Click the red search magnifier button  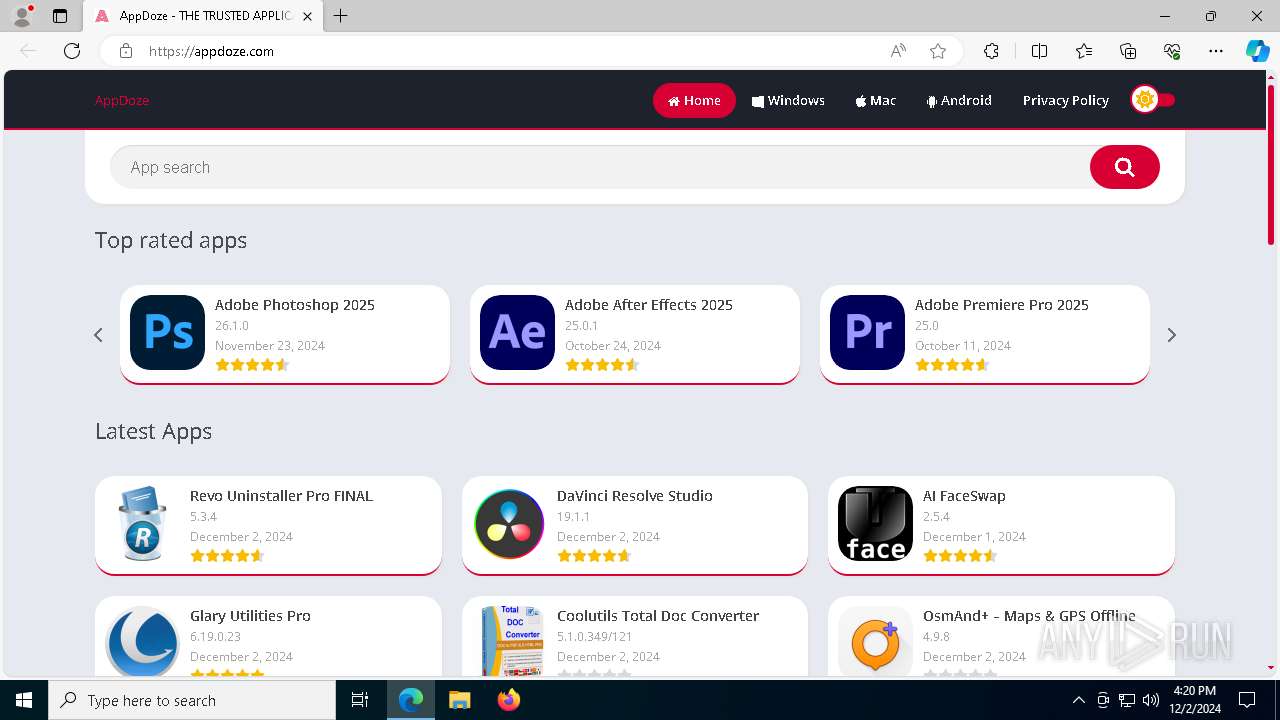click(1124, 167)
